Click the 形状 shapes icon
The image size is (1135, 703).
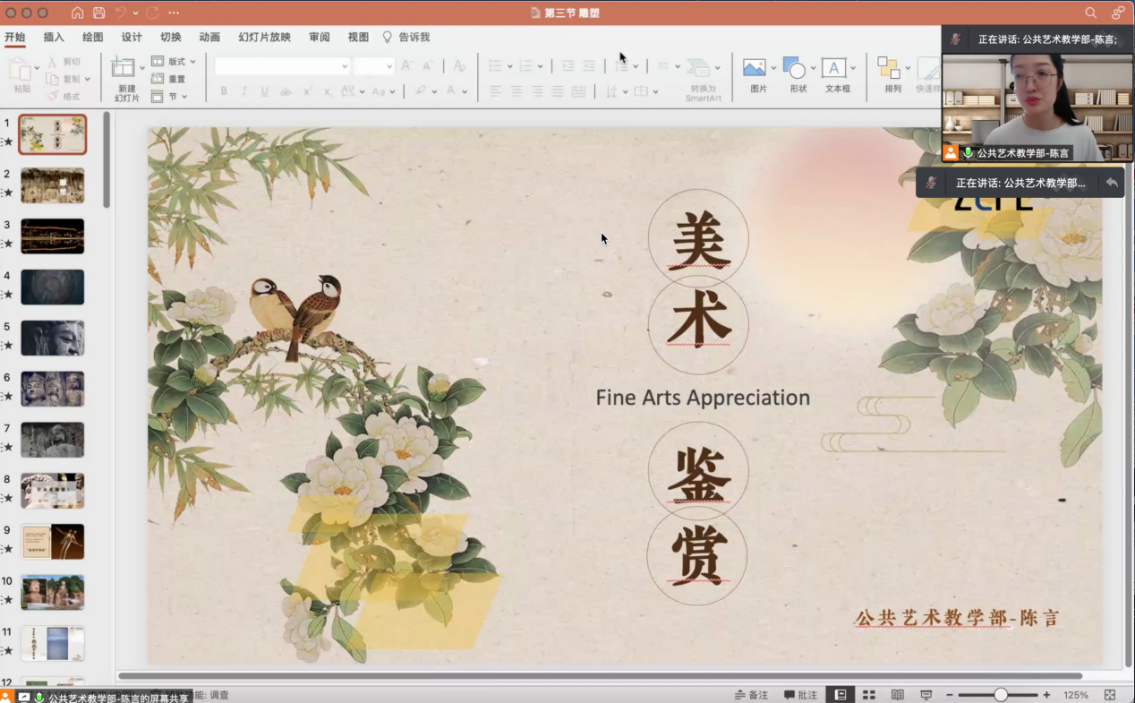[795, 69]
